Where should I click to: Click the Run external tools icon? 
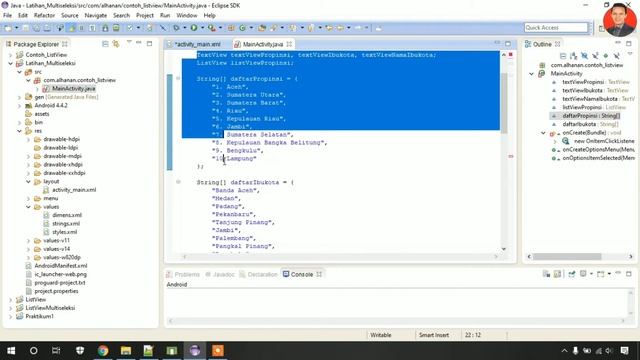211,28
